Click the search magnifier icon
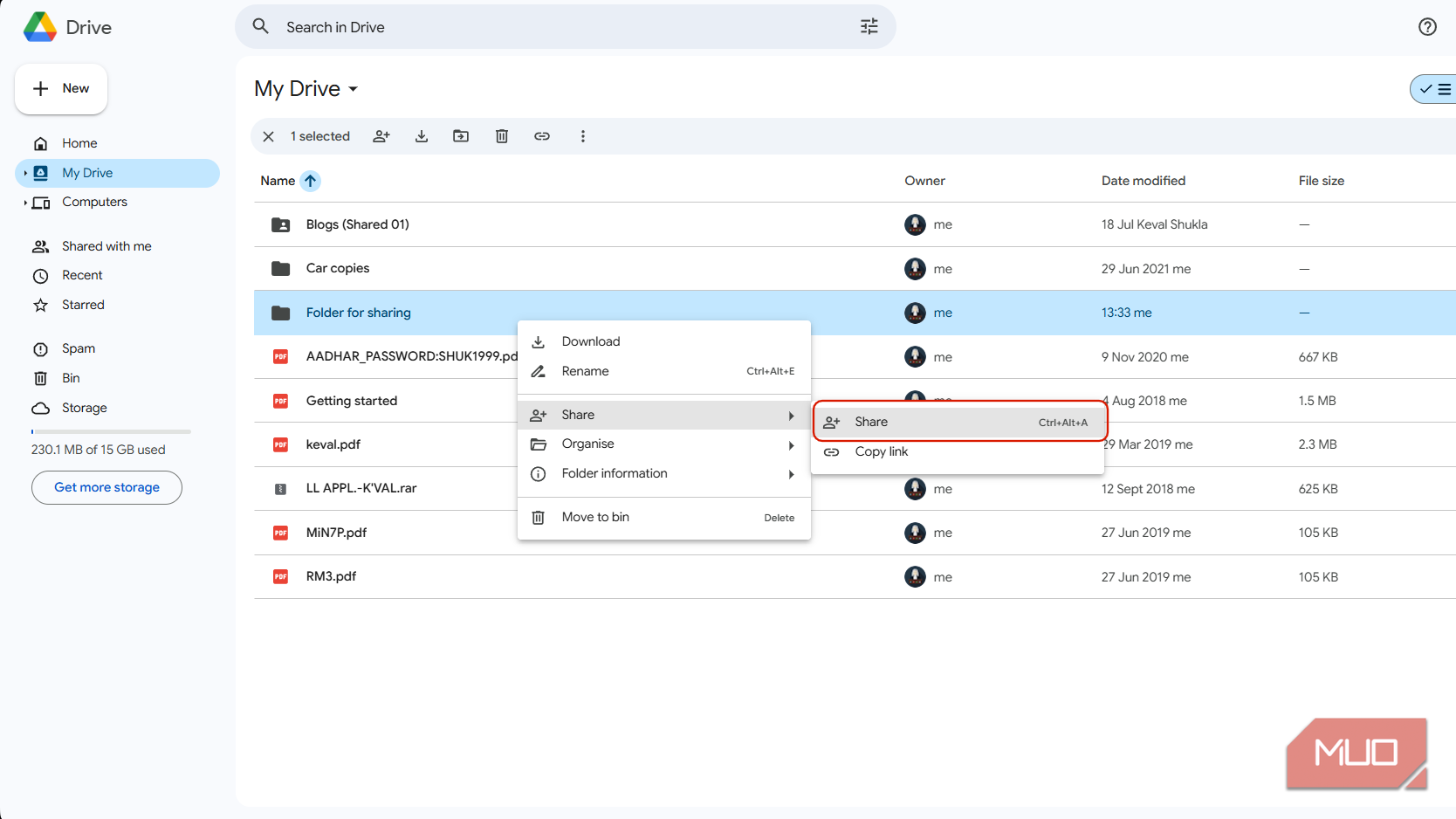This screenshot has height=819, width=1456. (260, 26)
